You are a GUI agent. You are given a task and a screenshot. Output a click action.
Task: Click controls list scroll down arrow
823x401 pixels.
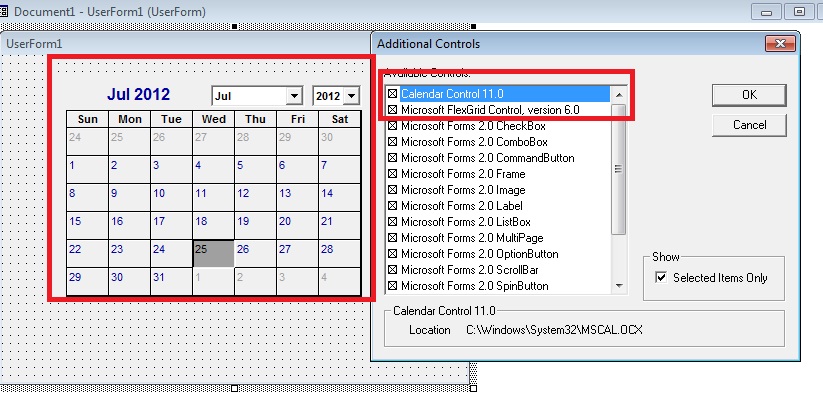(619, 286)
